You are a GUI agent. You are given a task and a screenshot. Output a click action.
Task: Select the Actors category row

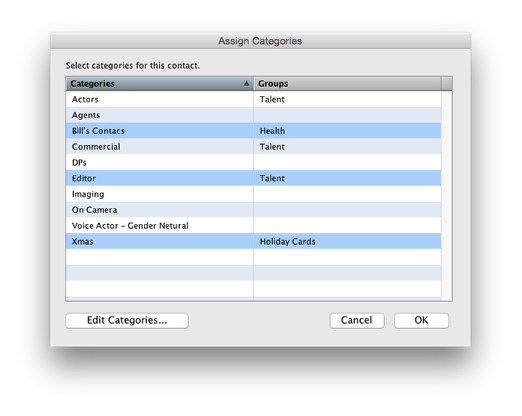253,99
